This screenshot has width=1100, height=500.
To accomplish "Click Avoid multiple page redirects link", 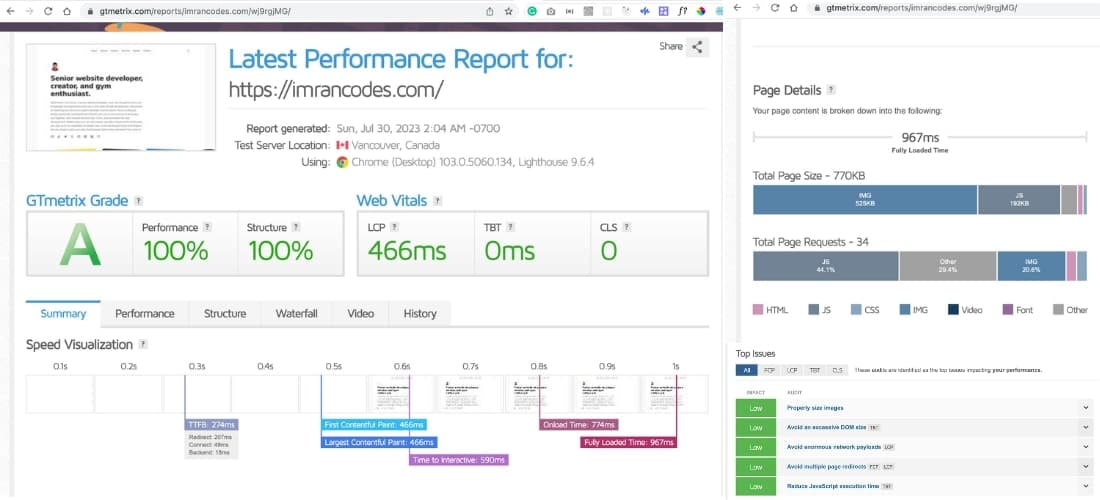I will point(826,466).
